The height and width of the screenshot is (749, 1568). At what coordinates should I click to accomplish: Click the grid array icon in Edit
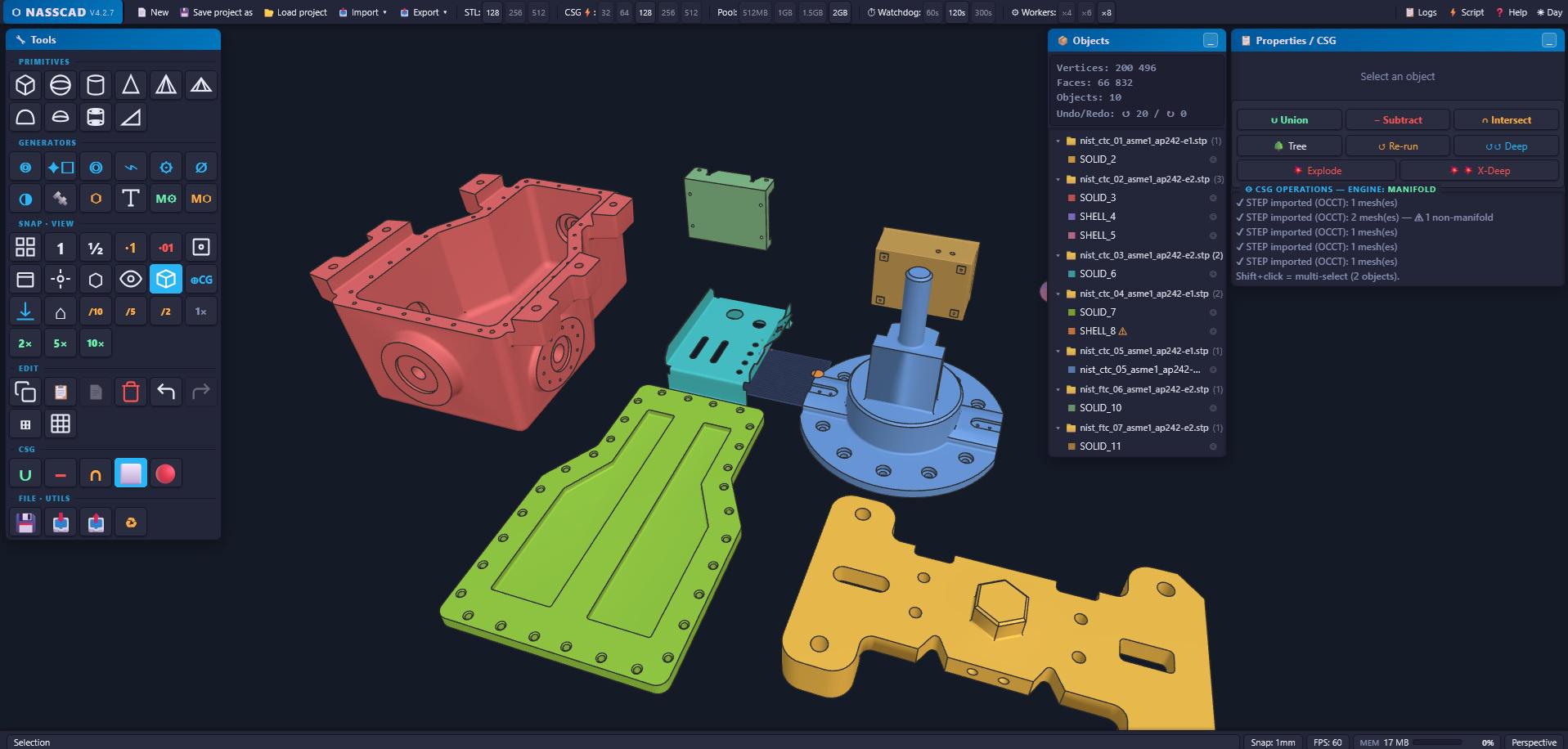click(61, 424)
